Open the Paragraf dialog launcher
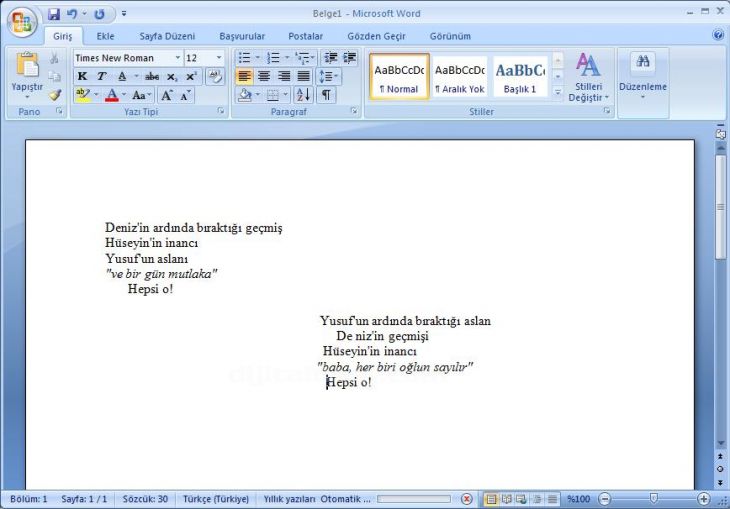Image resolution: width=730 pixels, height=509 pixels. [x=354, y=111]
